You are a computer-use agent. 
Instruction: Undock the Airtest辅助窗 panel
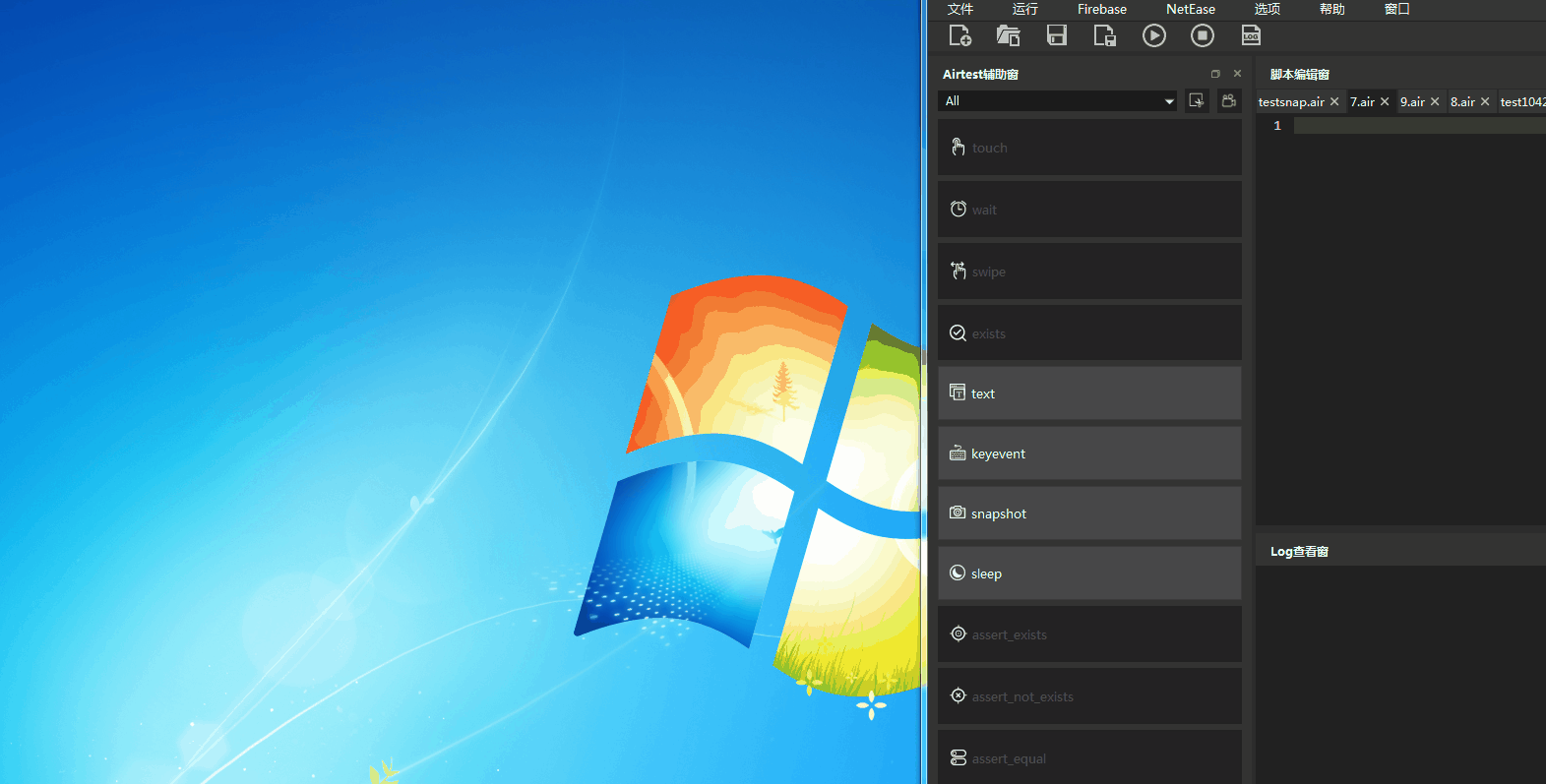point(1215,74)
